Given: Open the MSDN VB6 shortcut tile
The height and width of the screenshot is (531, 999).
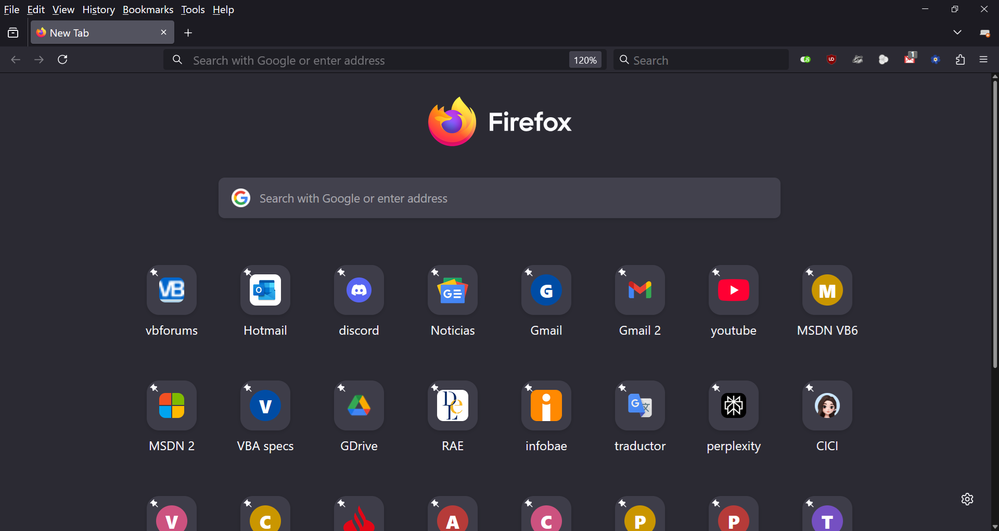Looking at the screenshot, I should click(827, 290).
